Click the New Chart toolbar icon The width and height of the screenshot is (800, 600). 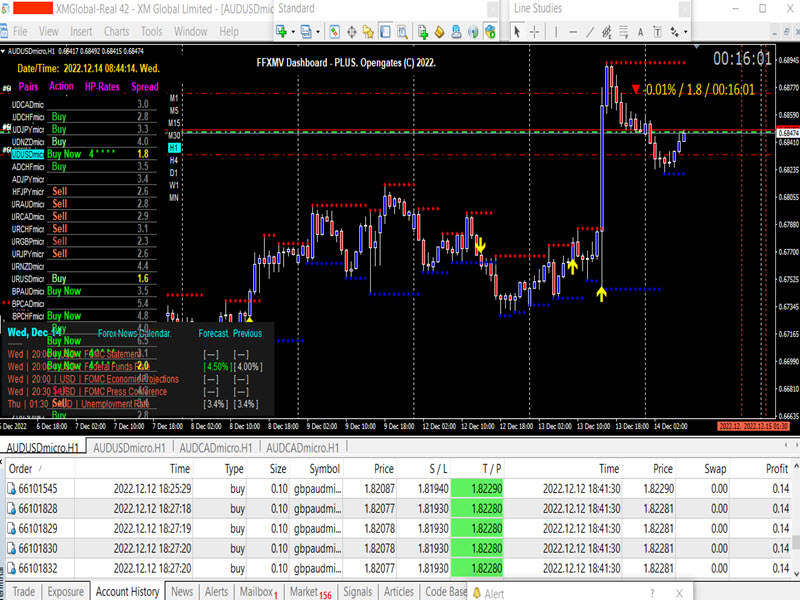point(281,32)
